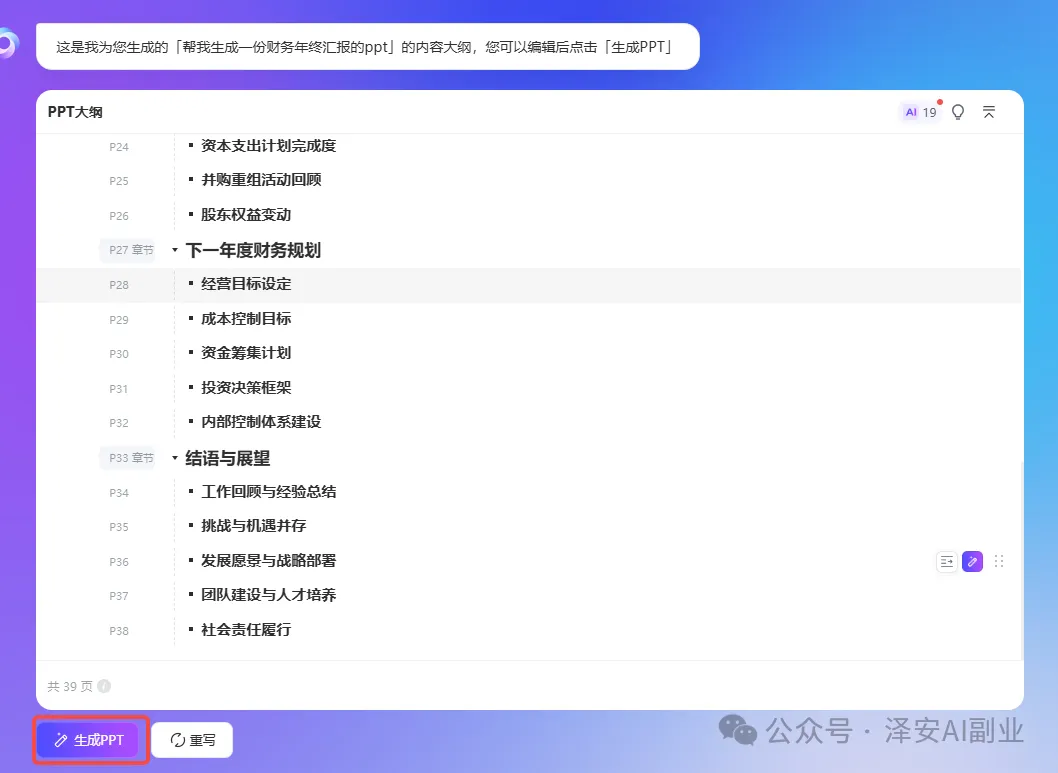Select the 成本控制目标 outline item
The height and width of the screenshot is (773, 1058).
(246, 319)
